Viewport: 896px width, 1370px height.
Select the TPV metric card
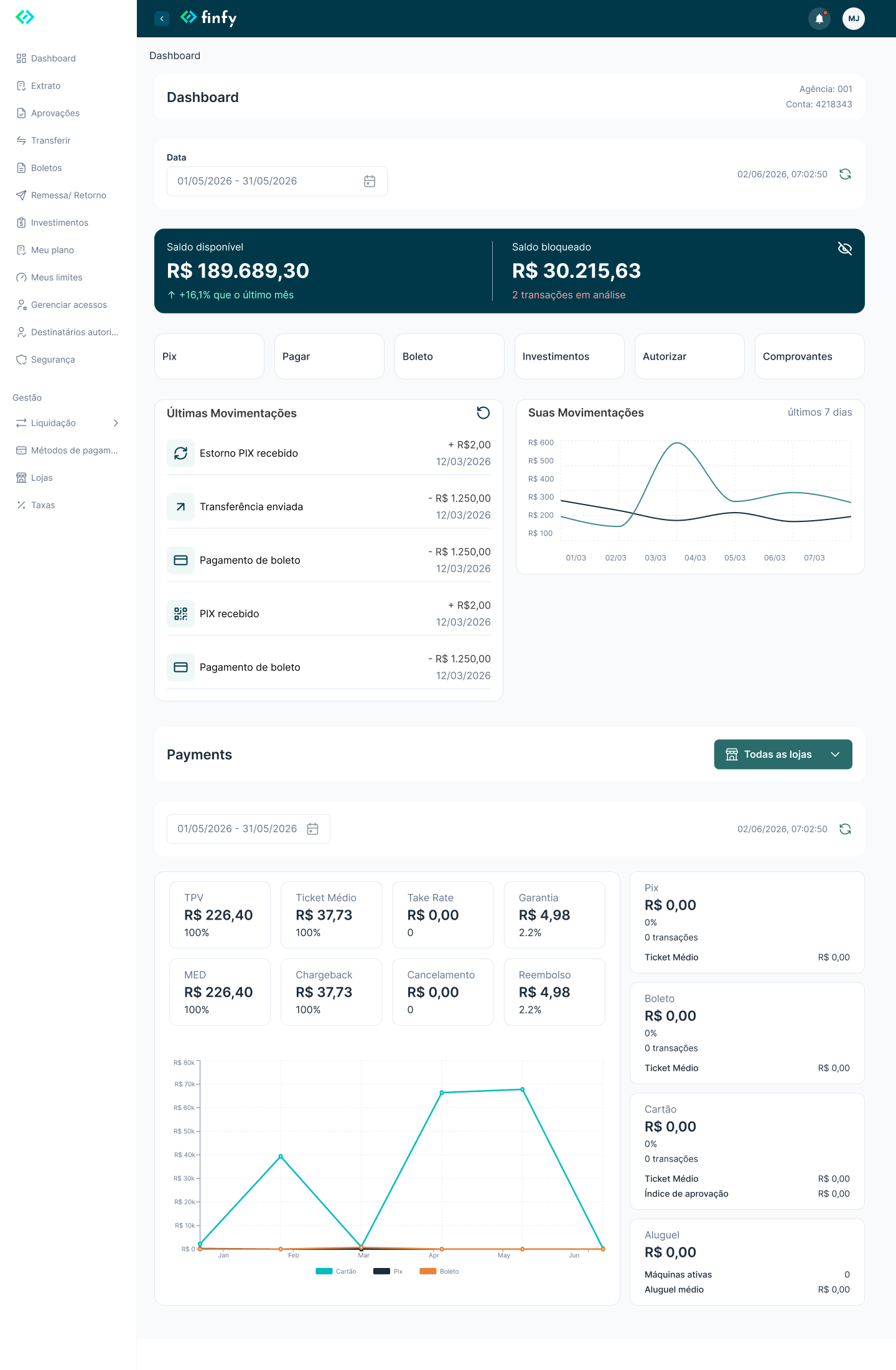(220, 915)
